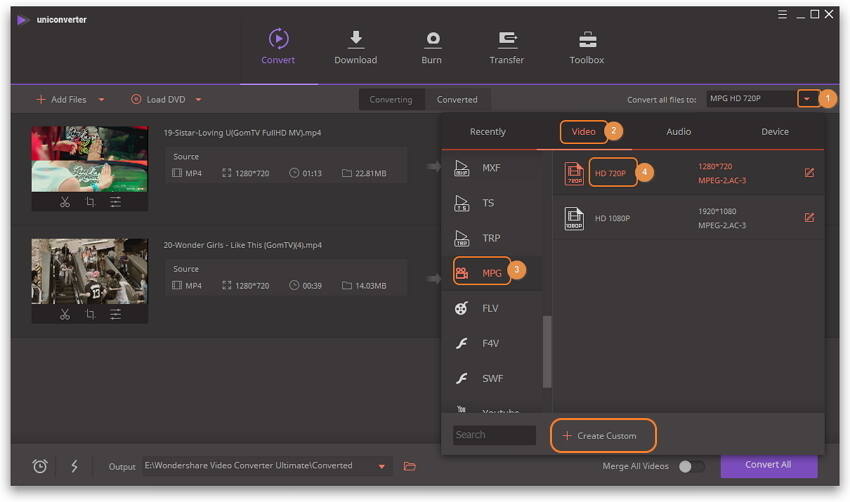Select the HD 1080P preset icon
This screenshot has width=850, height=502.
(574, 218)
